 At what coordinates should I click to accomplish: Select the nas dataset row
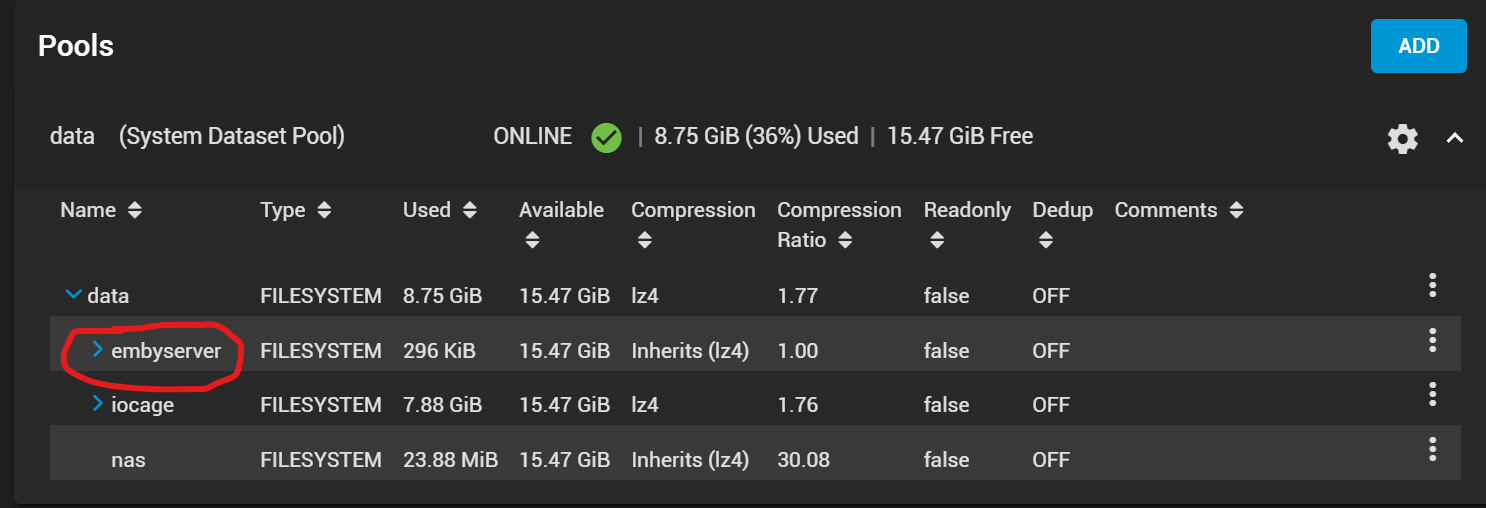point(128,460)
